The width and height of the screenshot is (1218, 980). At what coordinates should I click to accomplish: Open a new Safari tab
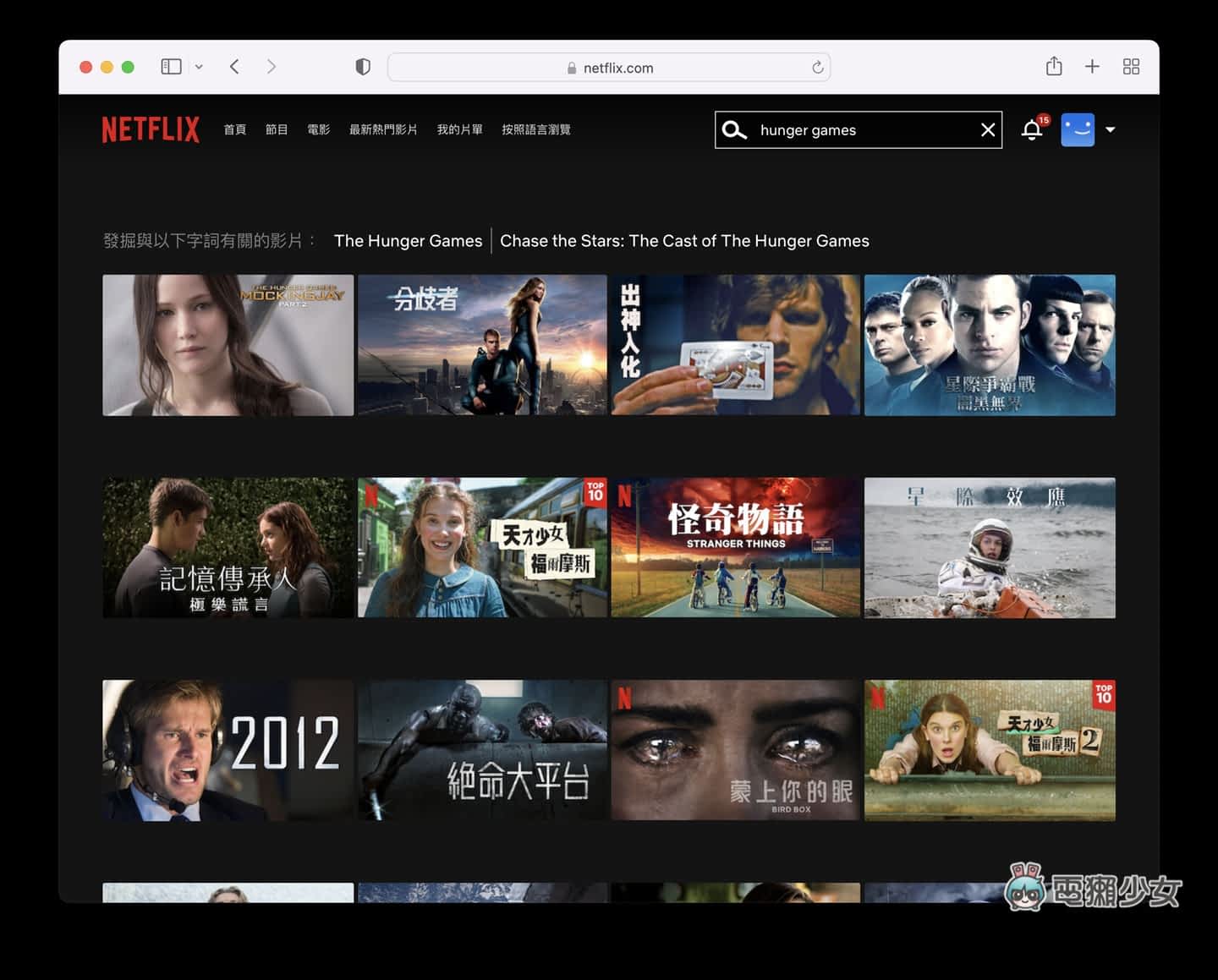click(x=1092, y=67)
